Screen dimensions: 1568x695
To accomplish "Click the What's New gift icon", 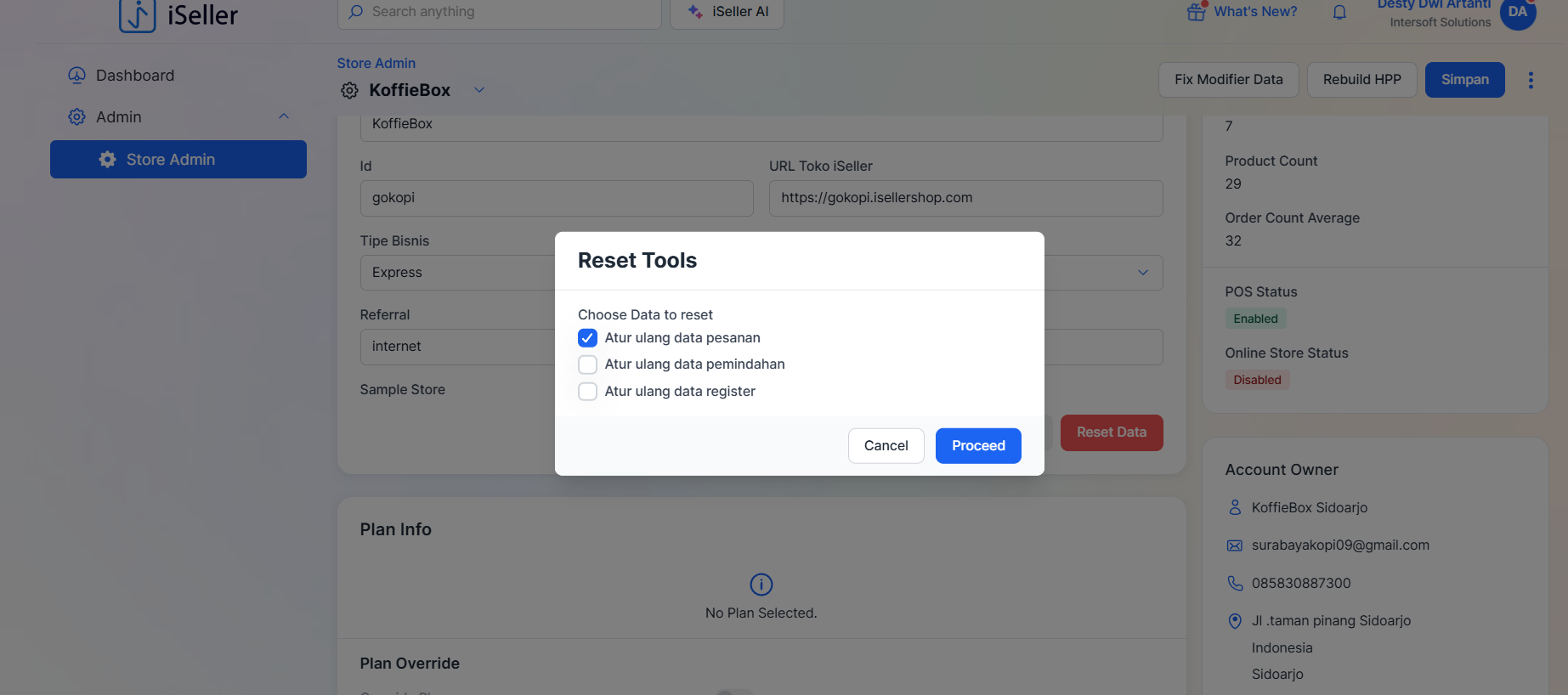I will click(x=1196, y=12).
